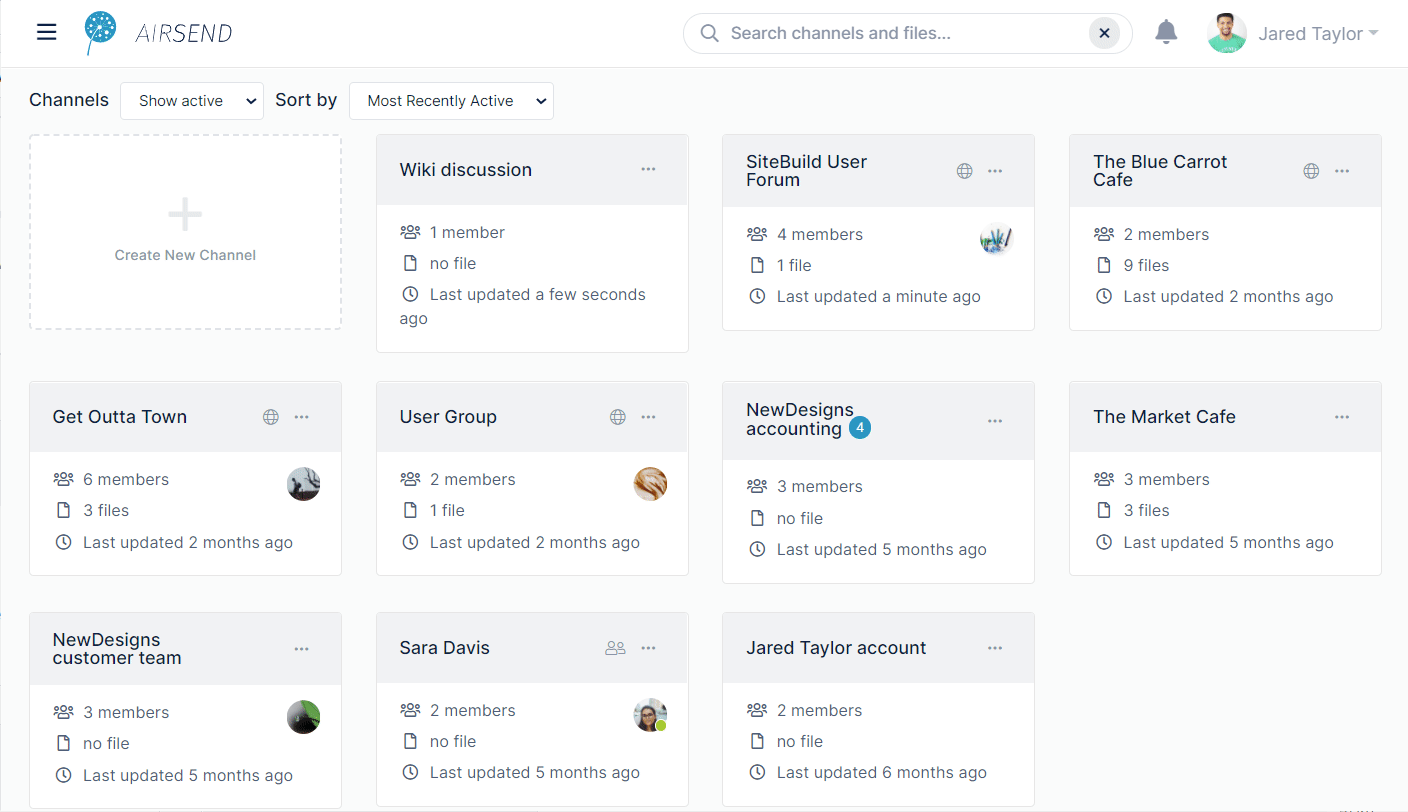Open the notifications bell
1408x812 pixels.
(x=1166, y=32)
